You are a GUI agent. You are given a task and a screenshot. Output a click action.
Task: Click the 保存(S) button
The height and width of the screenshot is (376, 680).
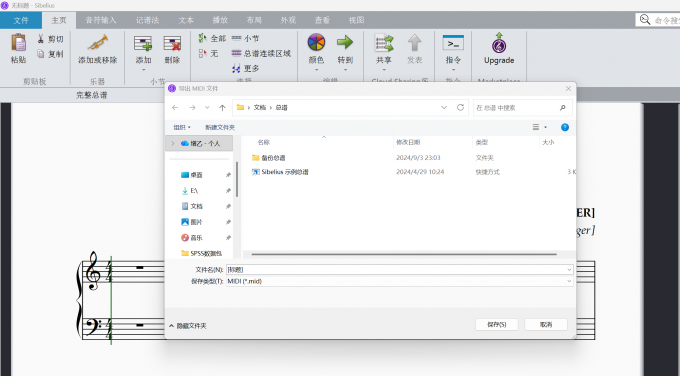[x=497, y=324]
